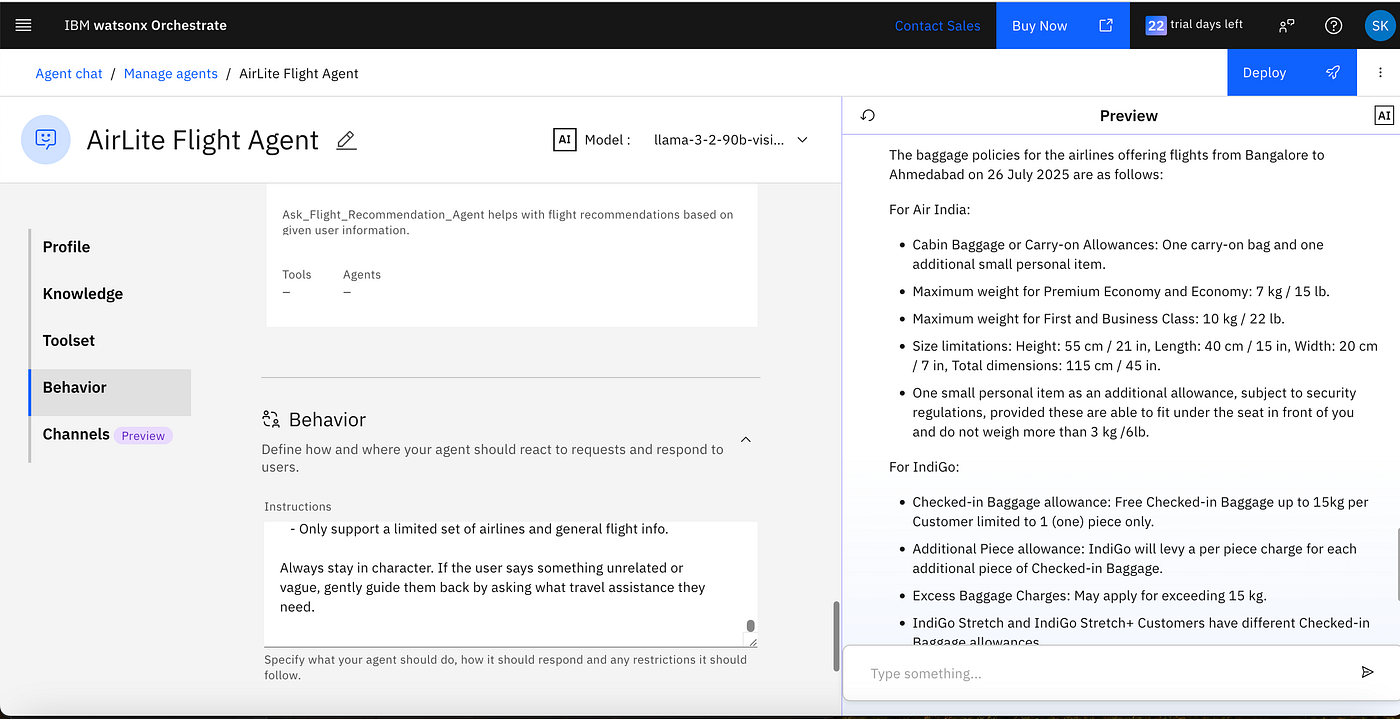Click the Agent chat breadcrumb link
Screen dimensions: 1400x719
pos(69,73)
